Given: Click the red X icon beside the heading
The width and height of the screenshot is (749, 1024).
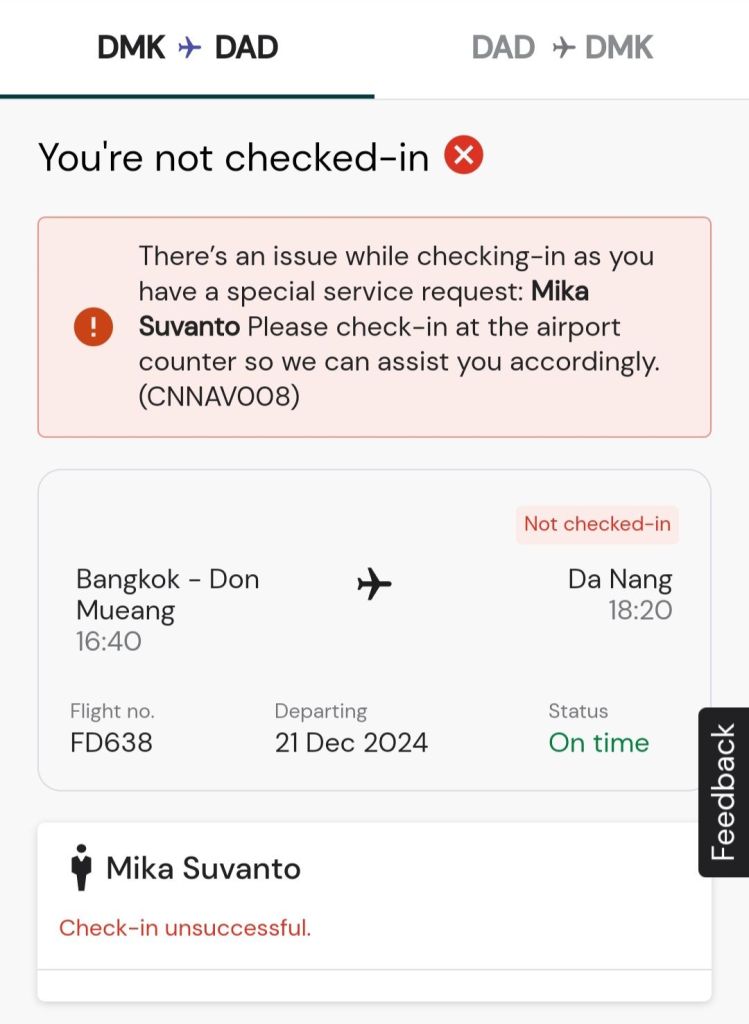Looking at the screenshot, I should coord(464,155).
